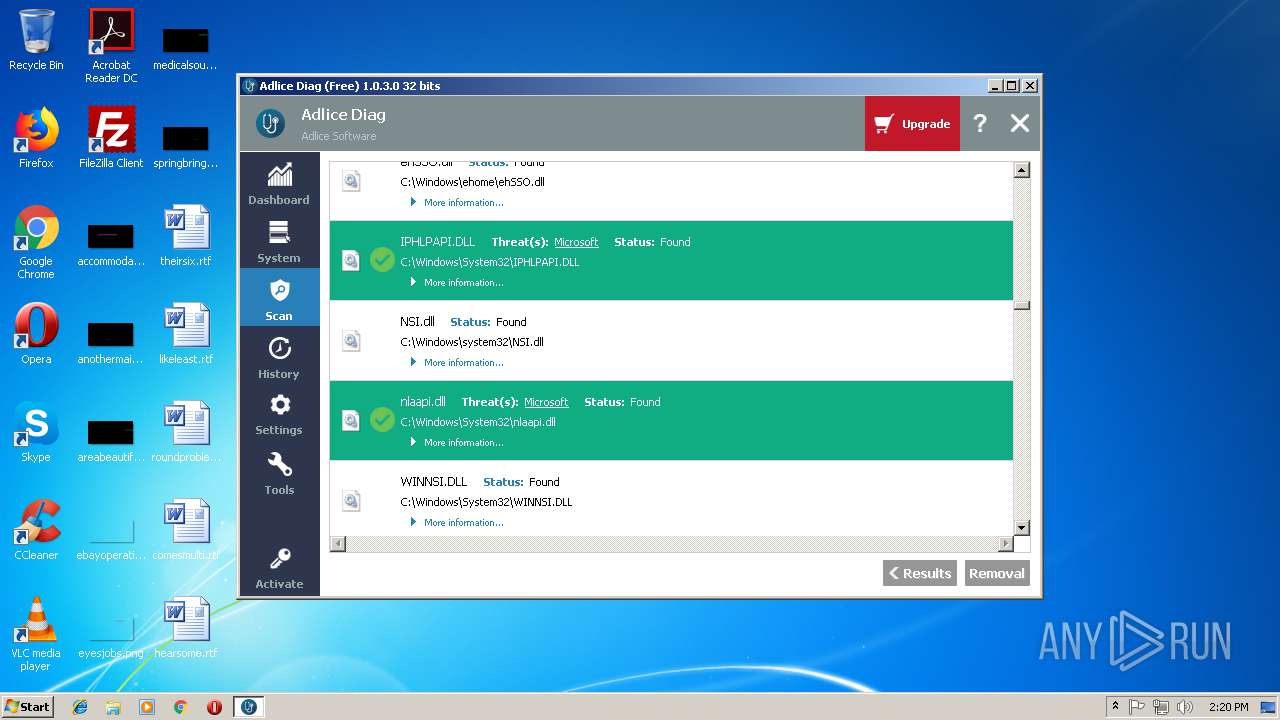The image size is (1280, 720).
Task: Select the path C:\Windows\system32\NSI.dll
Action: click(x=472, y=342)
